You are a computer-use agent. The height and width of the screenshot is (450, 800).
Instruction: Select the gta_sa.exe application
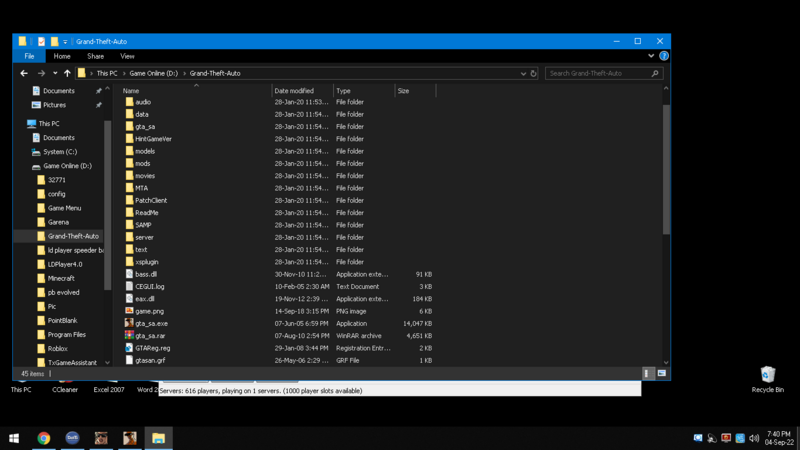[x=151, y=323]
